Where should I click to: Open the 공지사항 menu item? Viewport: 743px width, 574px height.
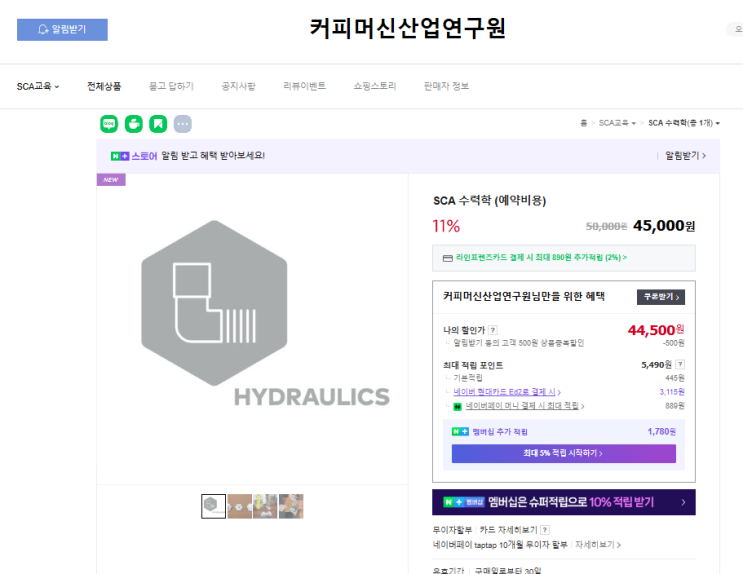click(x=238, y=86)
